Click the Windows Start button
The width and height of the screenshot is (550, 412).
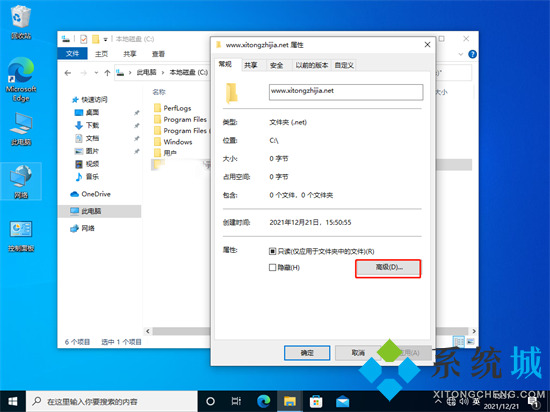point(13,401)
